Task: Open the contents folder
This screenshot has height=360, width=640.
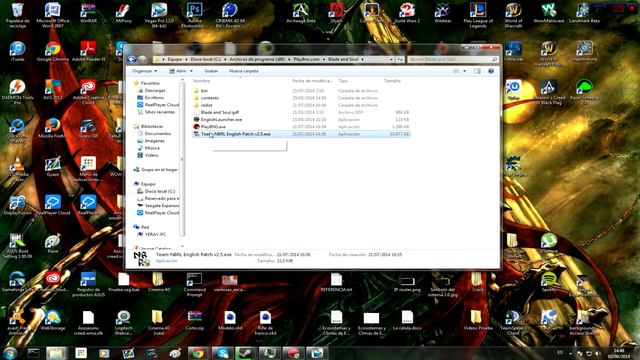Action: coord(301,98)
